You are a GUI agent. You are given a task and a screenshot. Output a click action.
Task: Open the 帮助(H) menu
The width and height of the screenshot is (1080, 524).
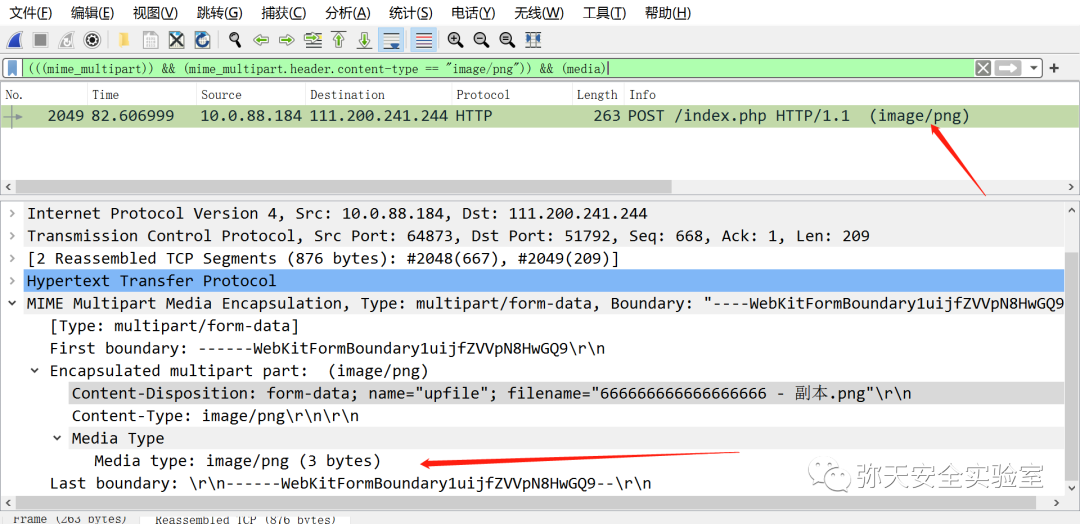pos(667,12)
